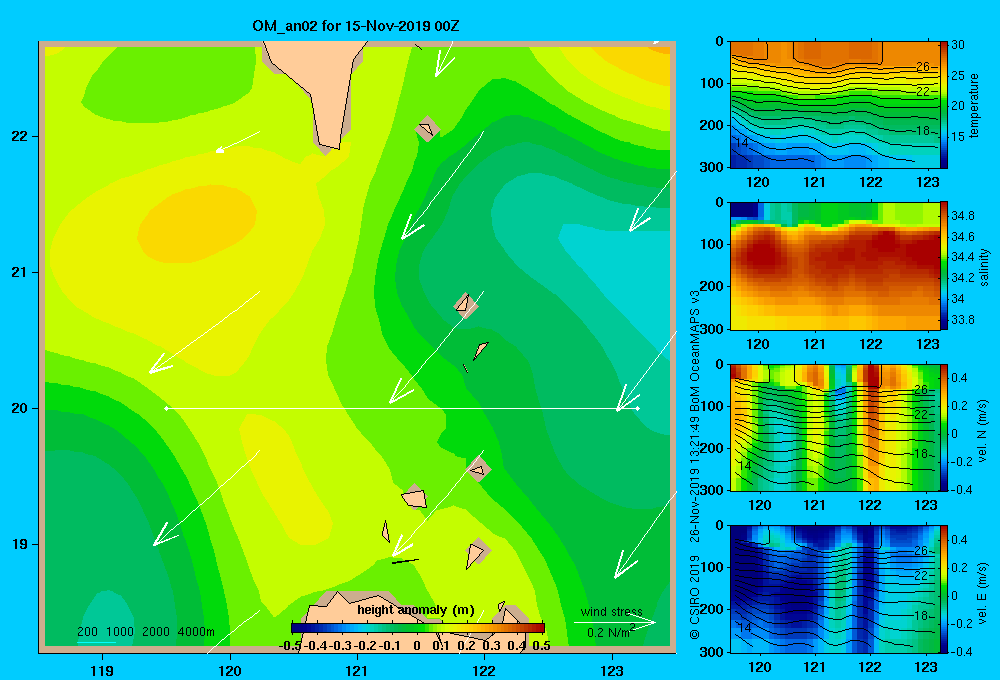Click the vel. E color scale bar
The width and height of the screenshot is (1000, 680).
[x=944, y=589]
